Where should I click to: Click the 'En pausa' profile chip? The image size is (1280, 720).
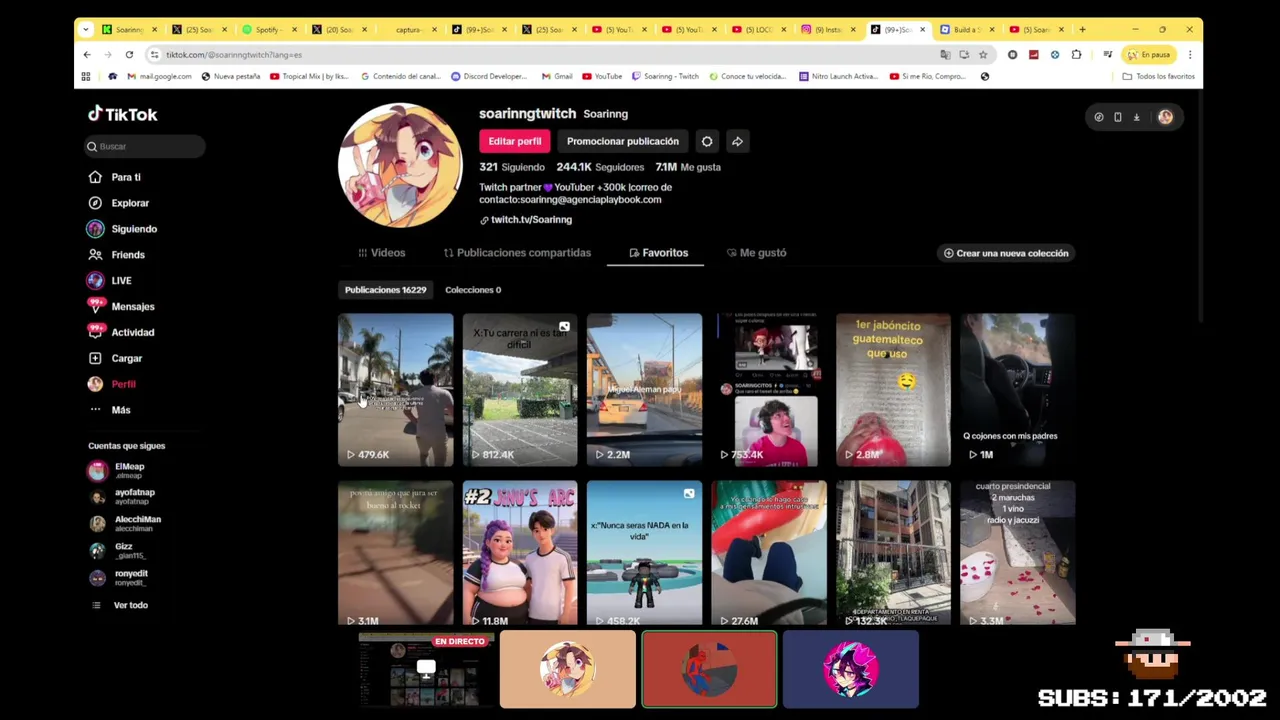click(x=1149, y=55)
